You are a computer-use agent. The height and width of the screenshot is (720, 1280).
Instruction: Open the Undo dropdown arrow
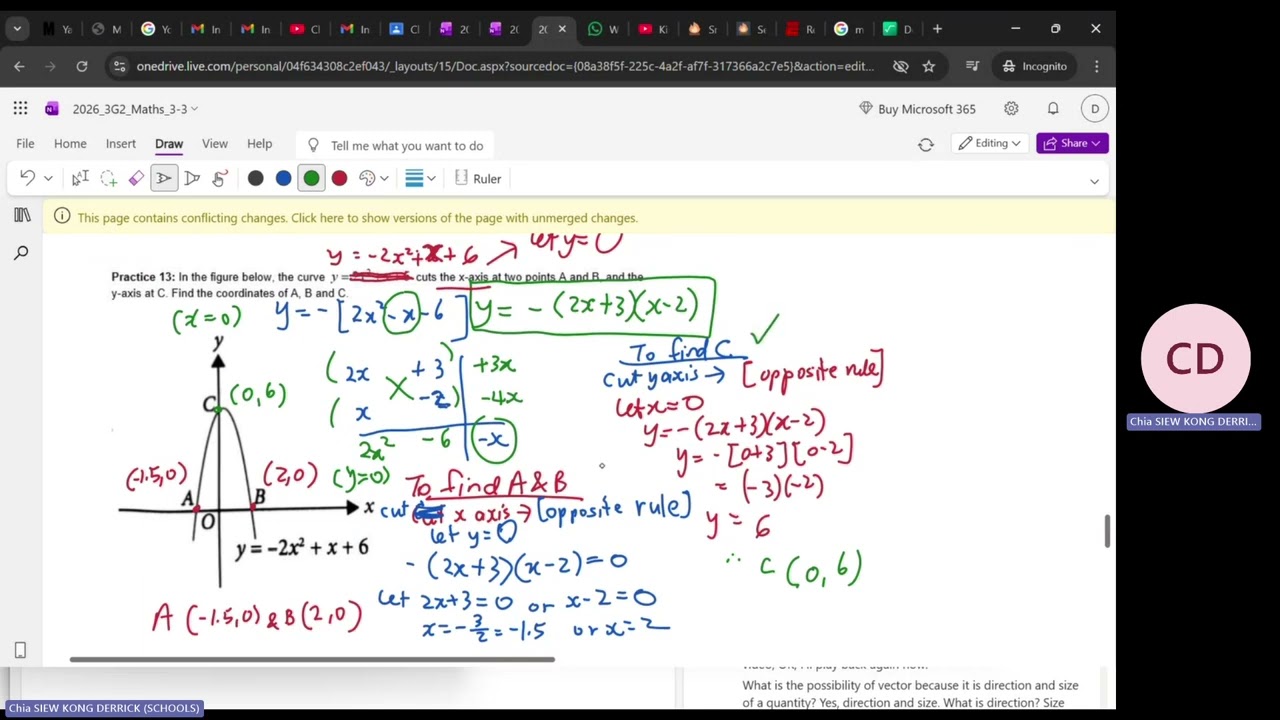click(47, 179)
